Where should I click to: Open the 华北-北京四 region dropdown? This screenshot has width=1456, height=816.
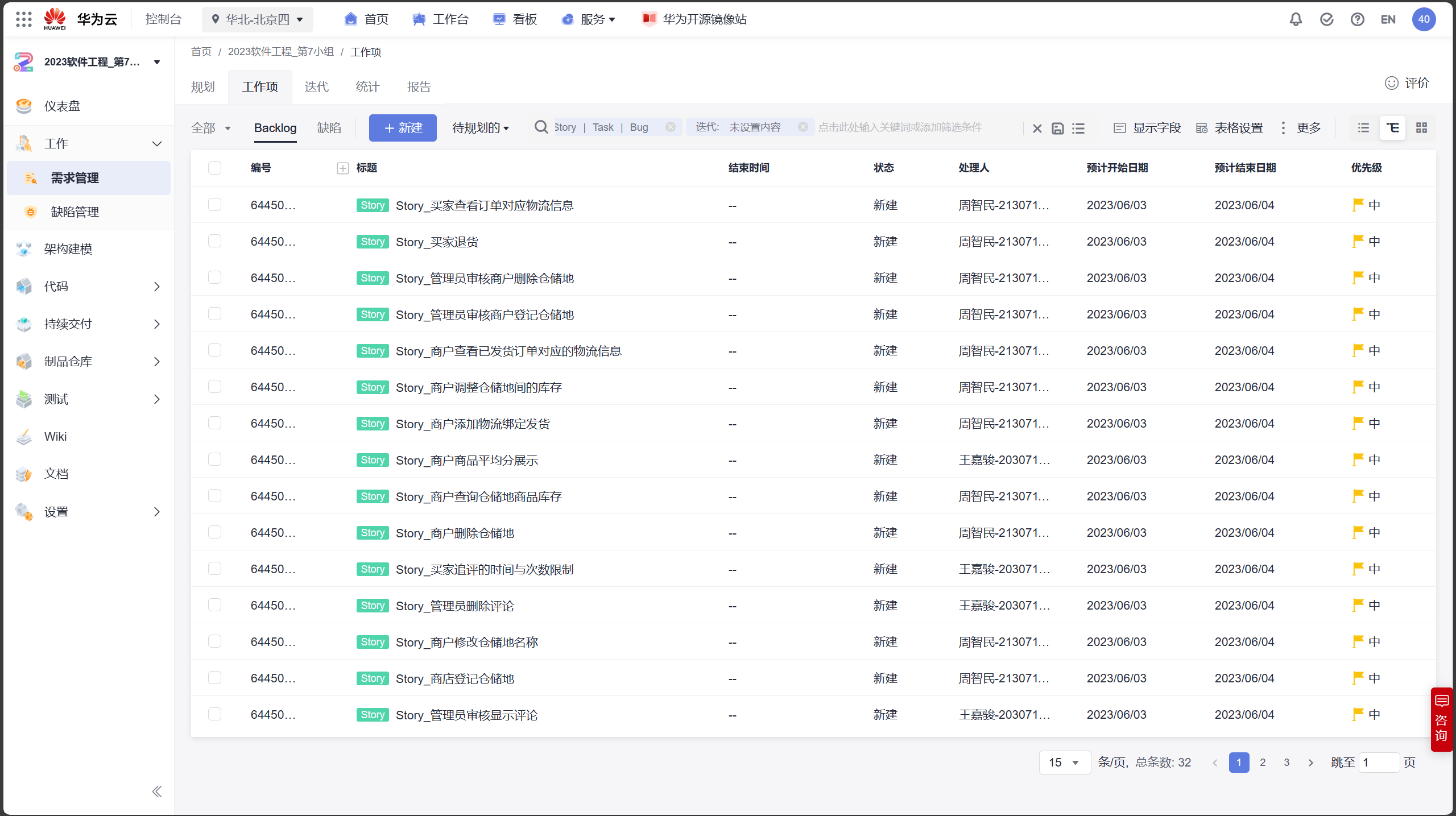pos(257,19)
